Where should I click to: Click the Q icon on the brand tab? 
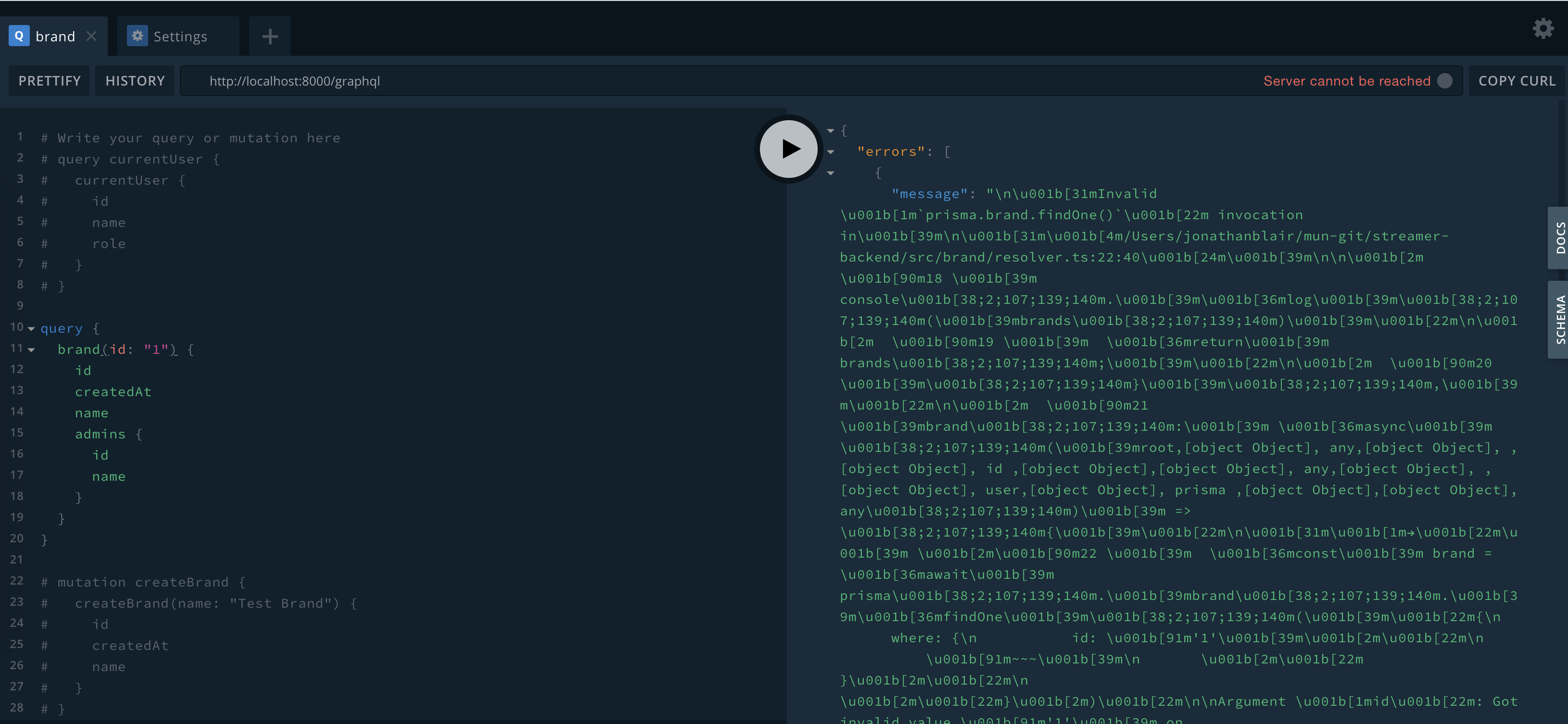coord(19,35)
